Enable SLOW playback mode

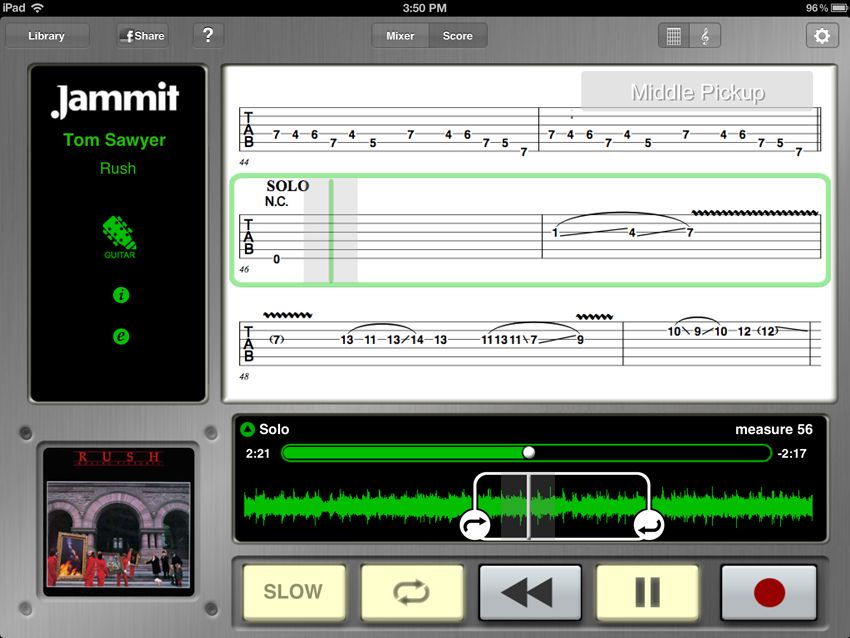(294, 591)
